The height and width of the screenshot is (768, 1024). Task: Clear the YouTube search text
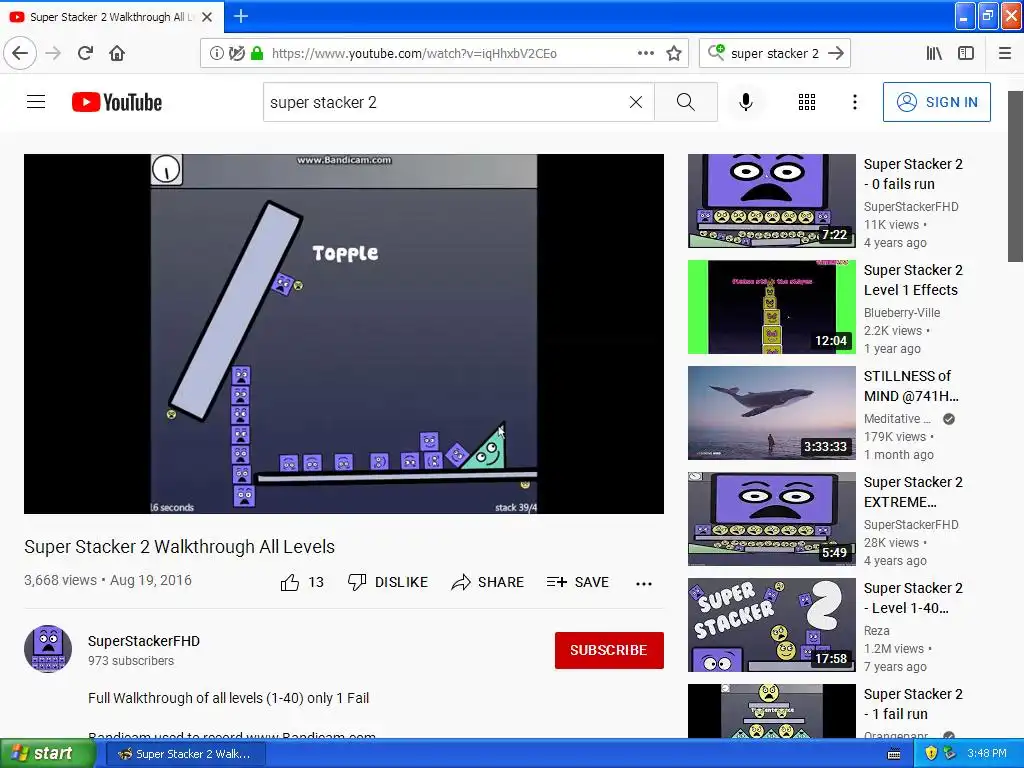point(635,102)
